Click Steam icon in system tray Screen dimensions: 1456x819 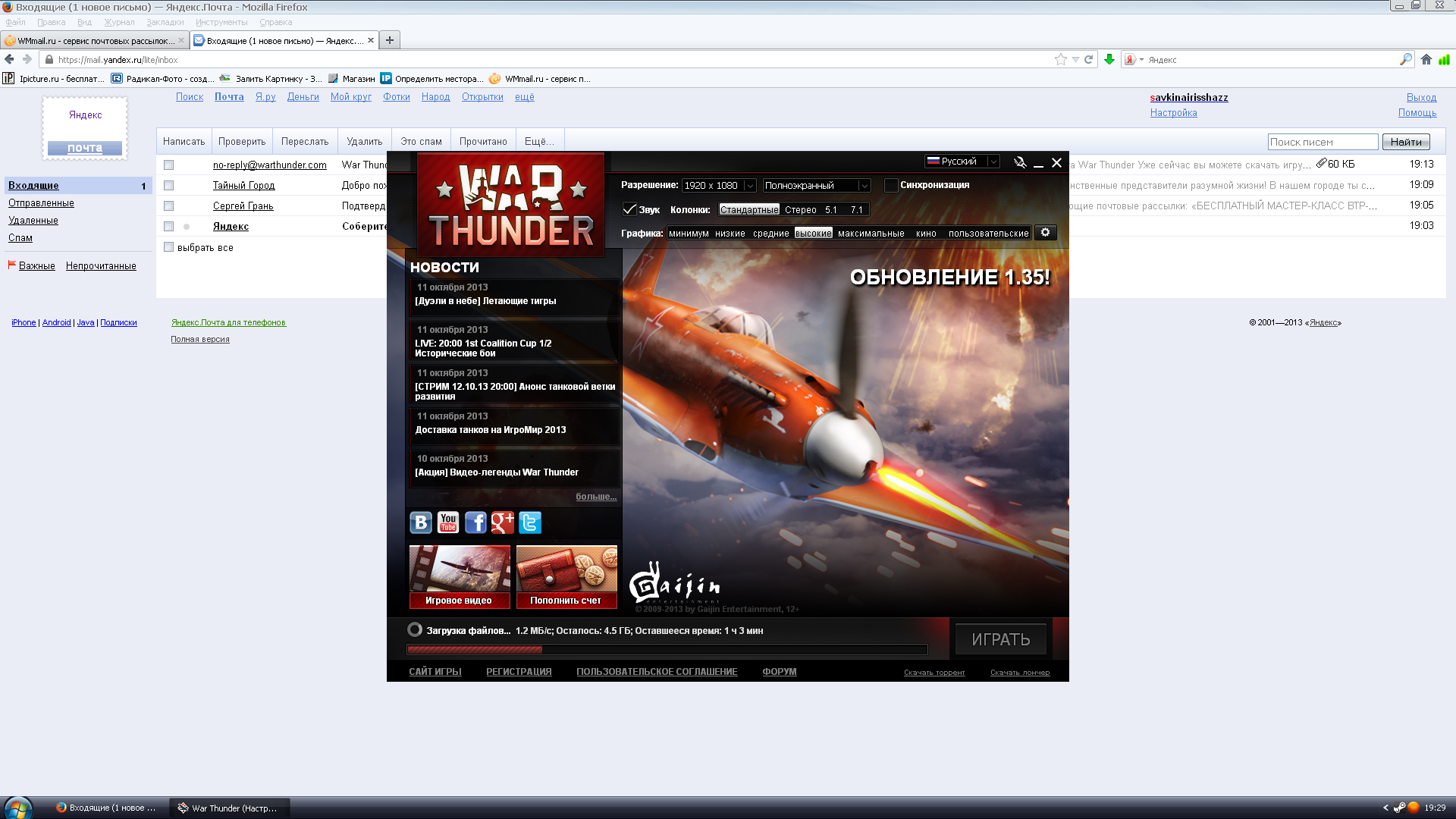click(1399, 808)
